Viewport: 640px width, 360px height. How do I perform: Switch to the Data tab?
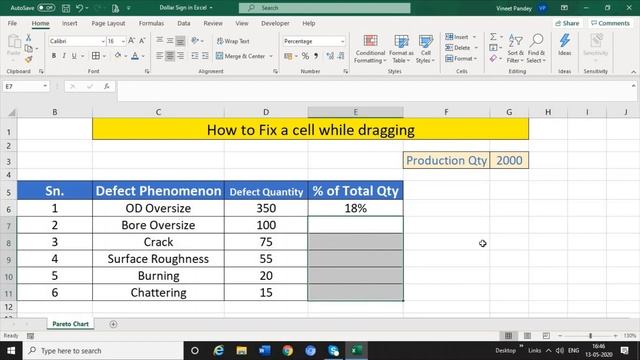tap(184, 23)
